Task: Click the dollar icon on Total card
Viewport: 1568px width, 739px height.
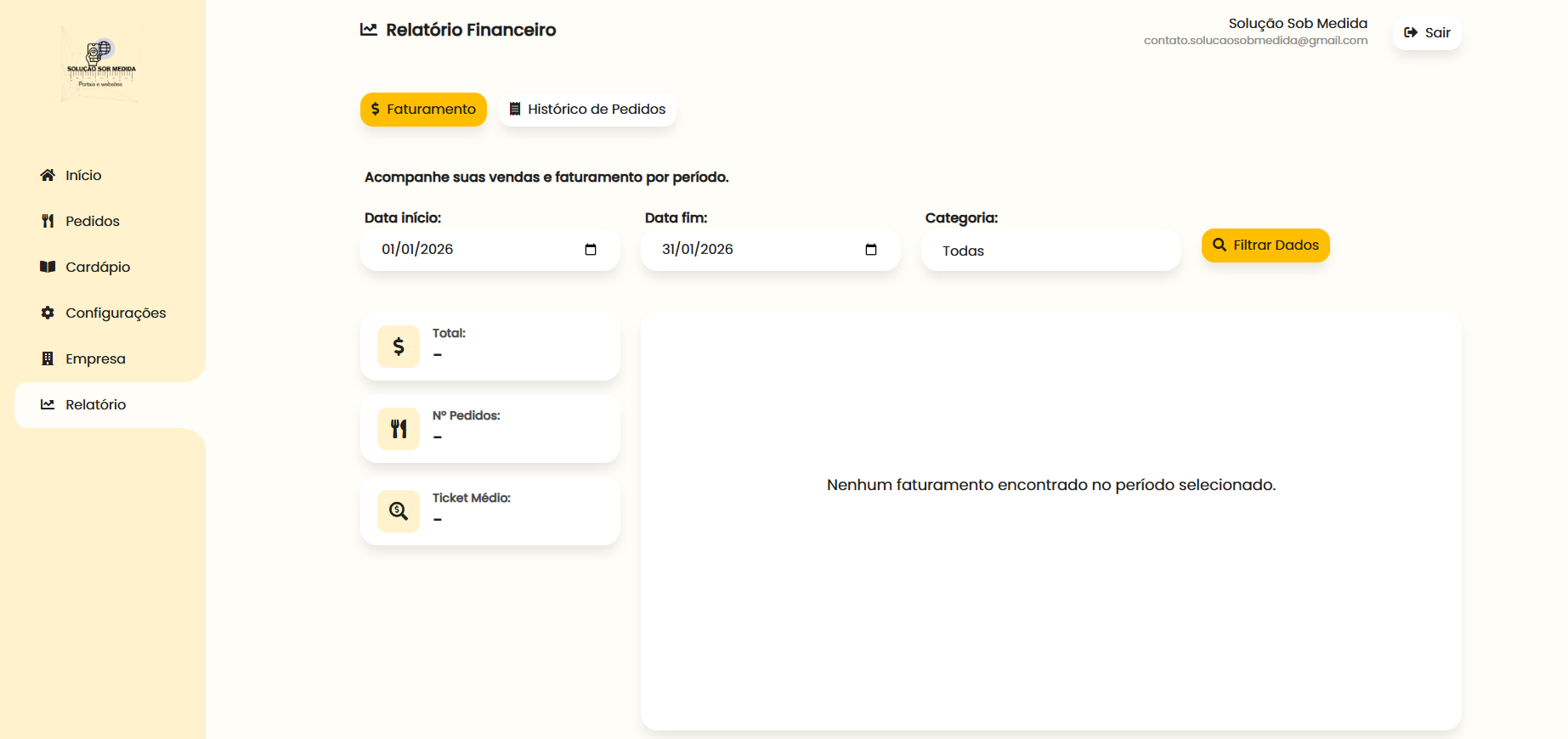Action: [x=399, y=347]
